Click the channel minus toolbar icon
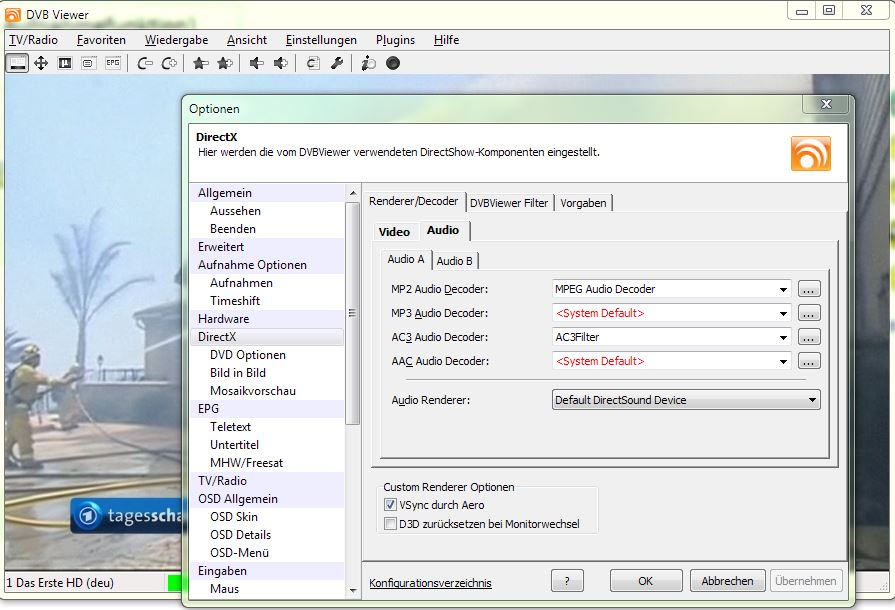The height and width of the screenshot is (610, 895). coord(145,63)
